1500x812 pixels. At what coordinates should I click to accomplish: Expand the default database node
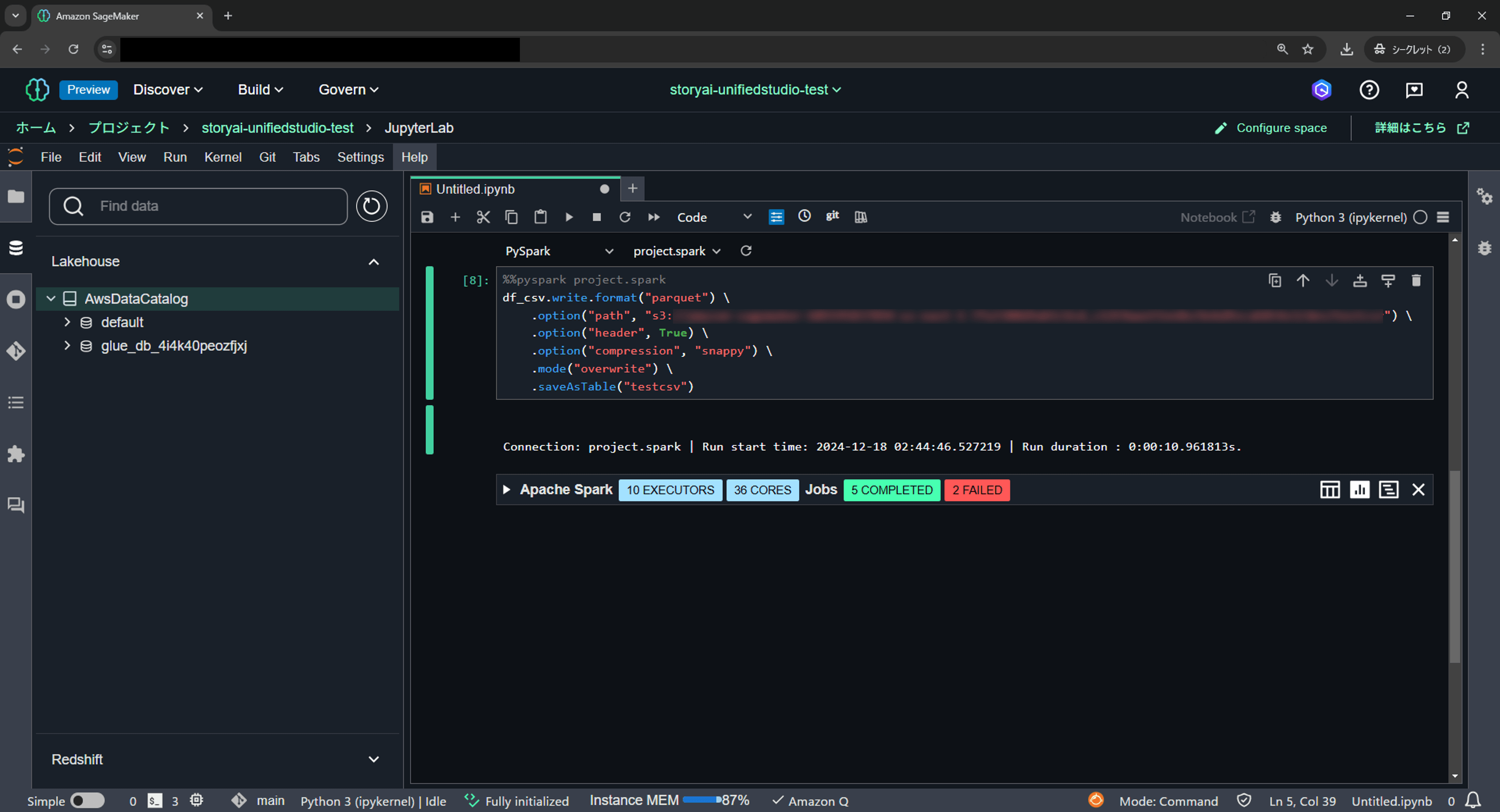(67, 322)
